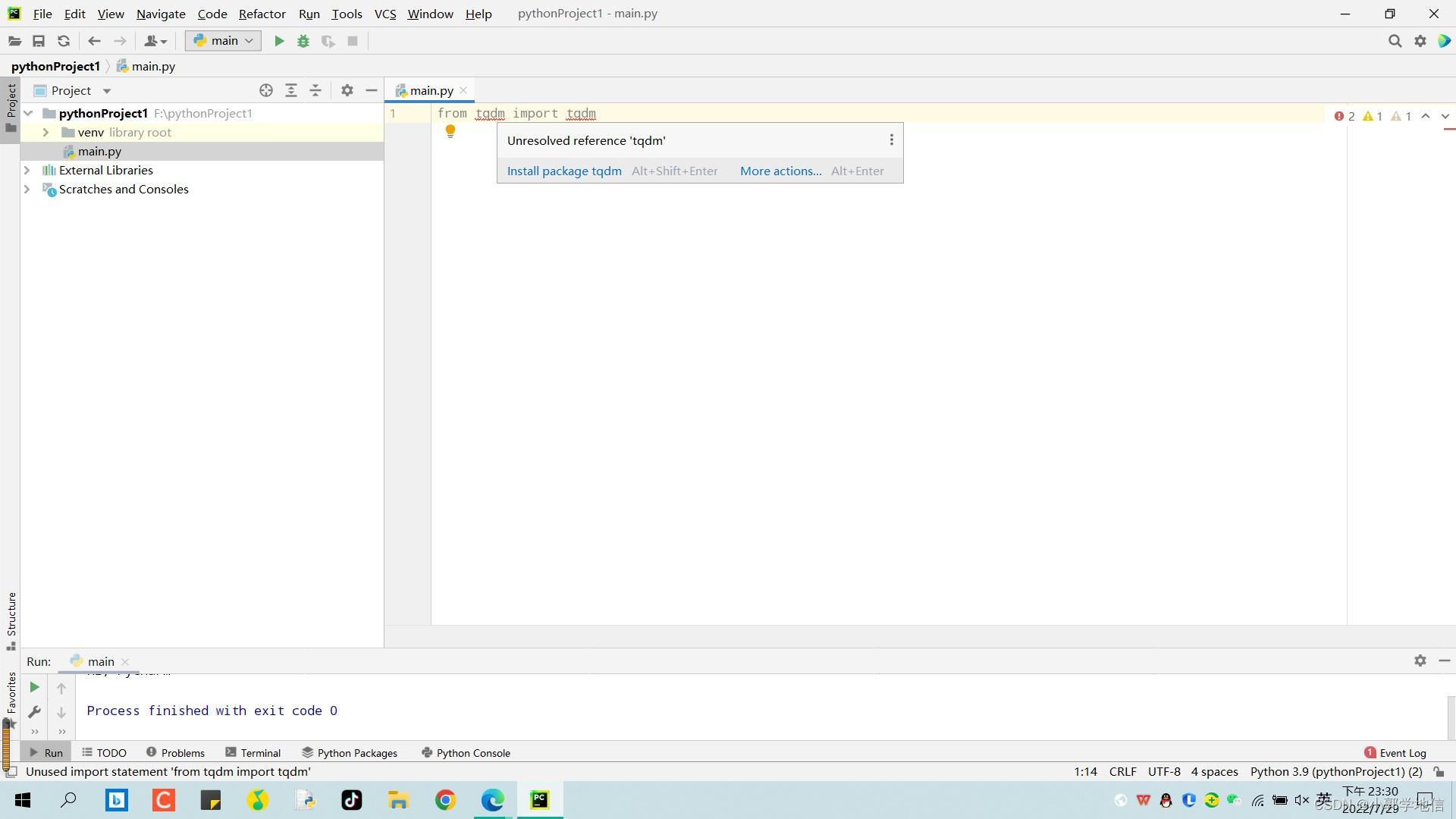Expand all in Project panel
1456x819 pixels.
tap(291, 90)
